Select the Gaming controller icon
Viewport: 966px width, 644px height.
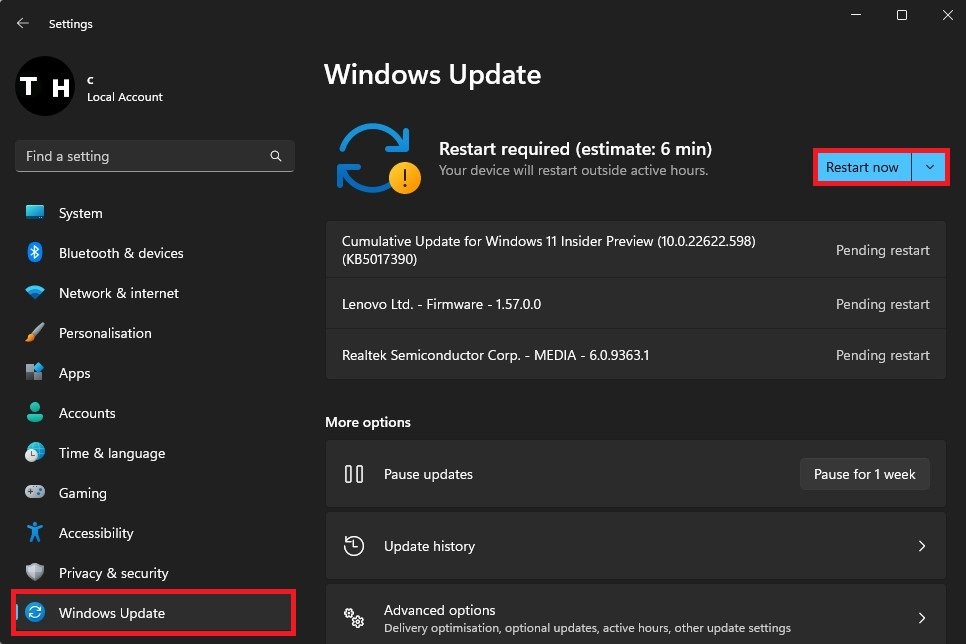click(35, 493)
